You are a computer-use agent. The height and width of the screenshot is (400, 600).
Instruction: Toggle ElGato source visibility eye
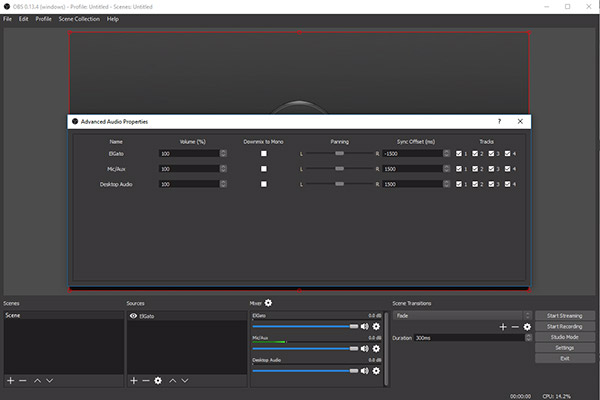point(133,316)
